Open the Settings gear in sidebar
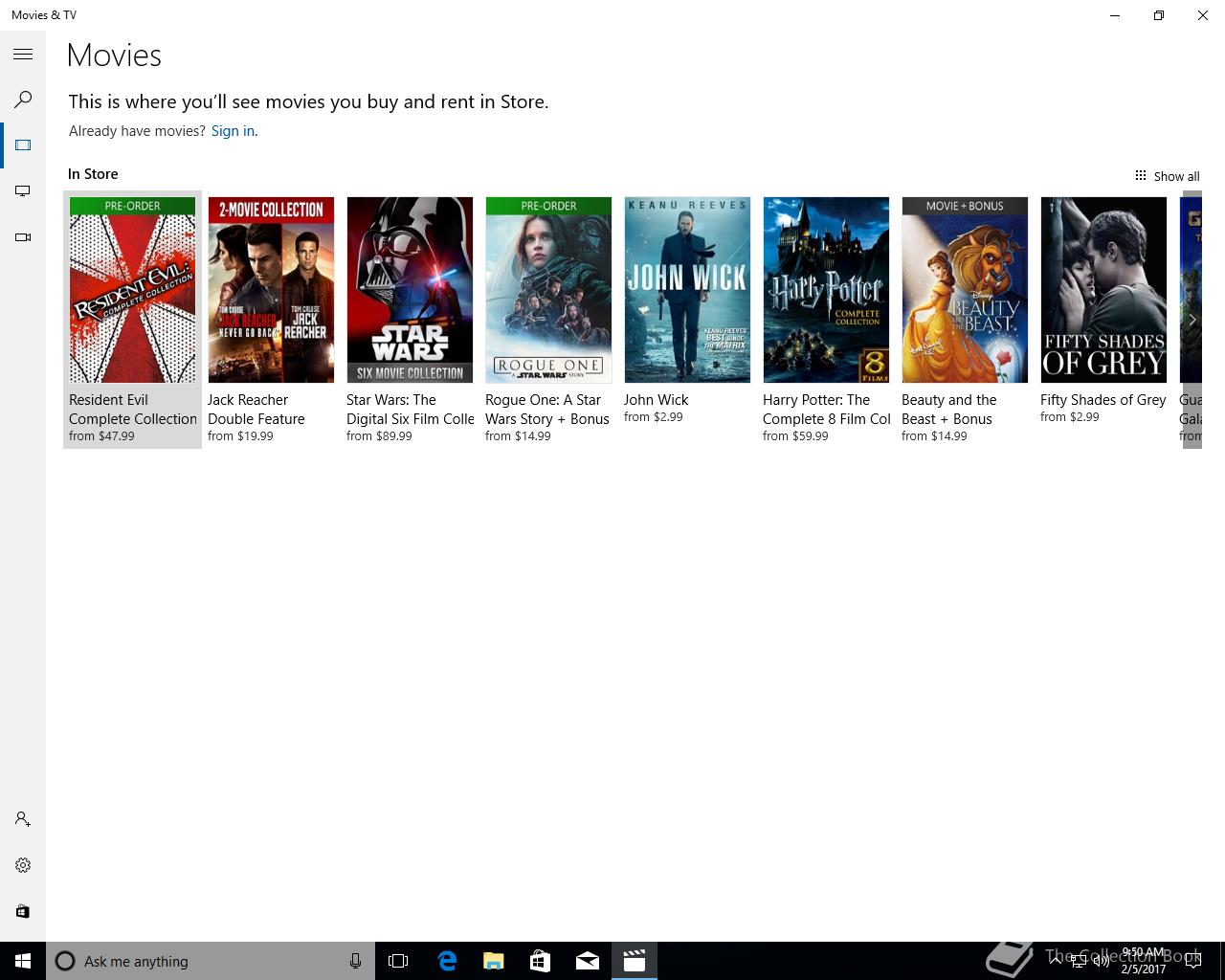 coord(23,865)
